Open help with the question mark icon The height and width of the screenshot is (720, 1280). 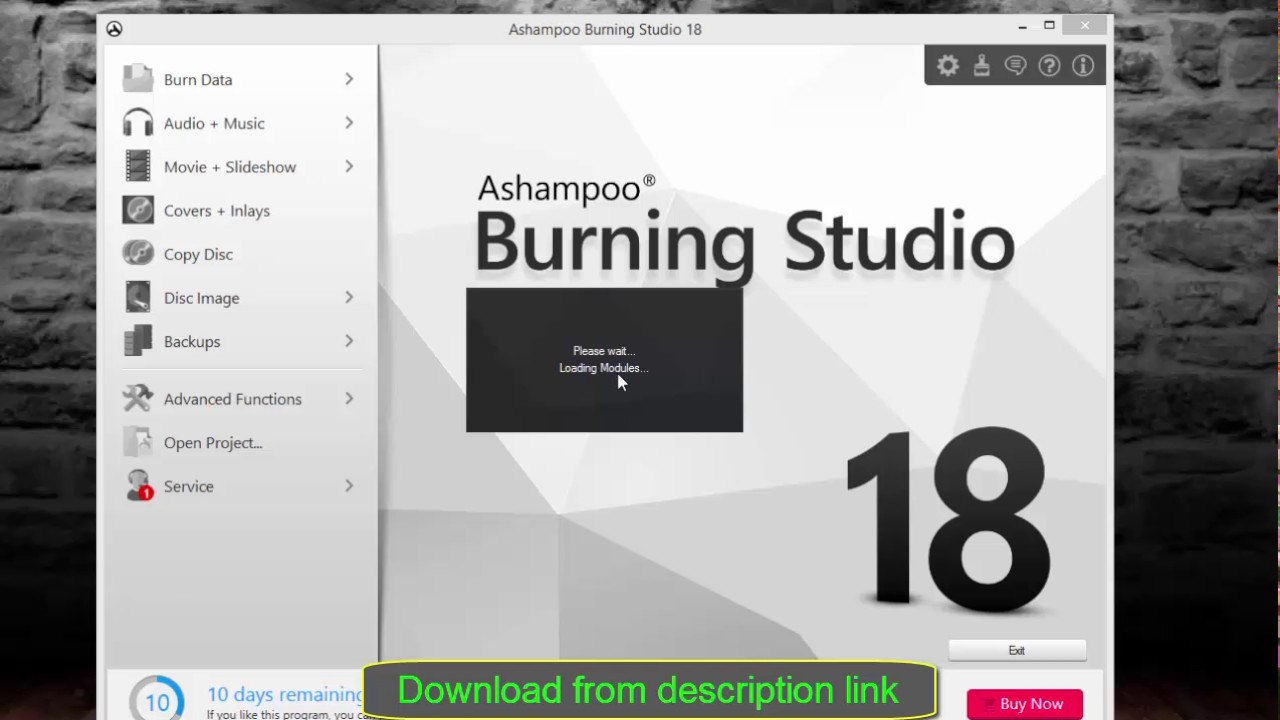(1049, 66)
